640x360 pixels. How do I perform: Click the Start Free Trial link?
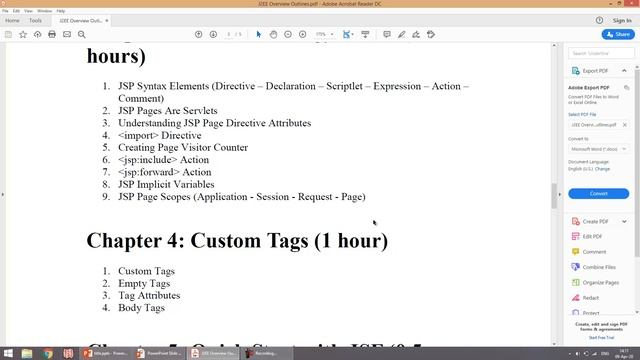pos(601,338)
